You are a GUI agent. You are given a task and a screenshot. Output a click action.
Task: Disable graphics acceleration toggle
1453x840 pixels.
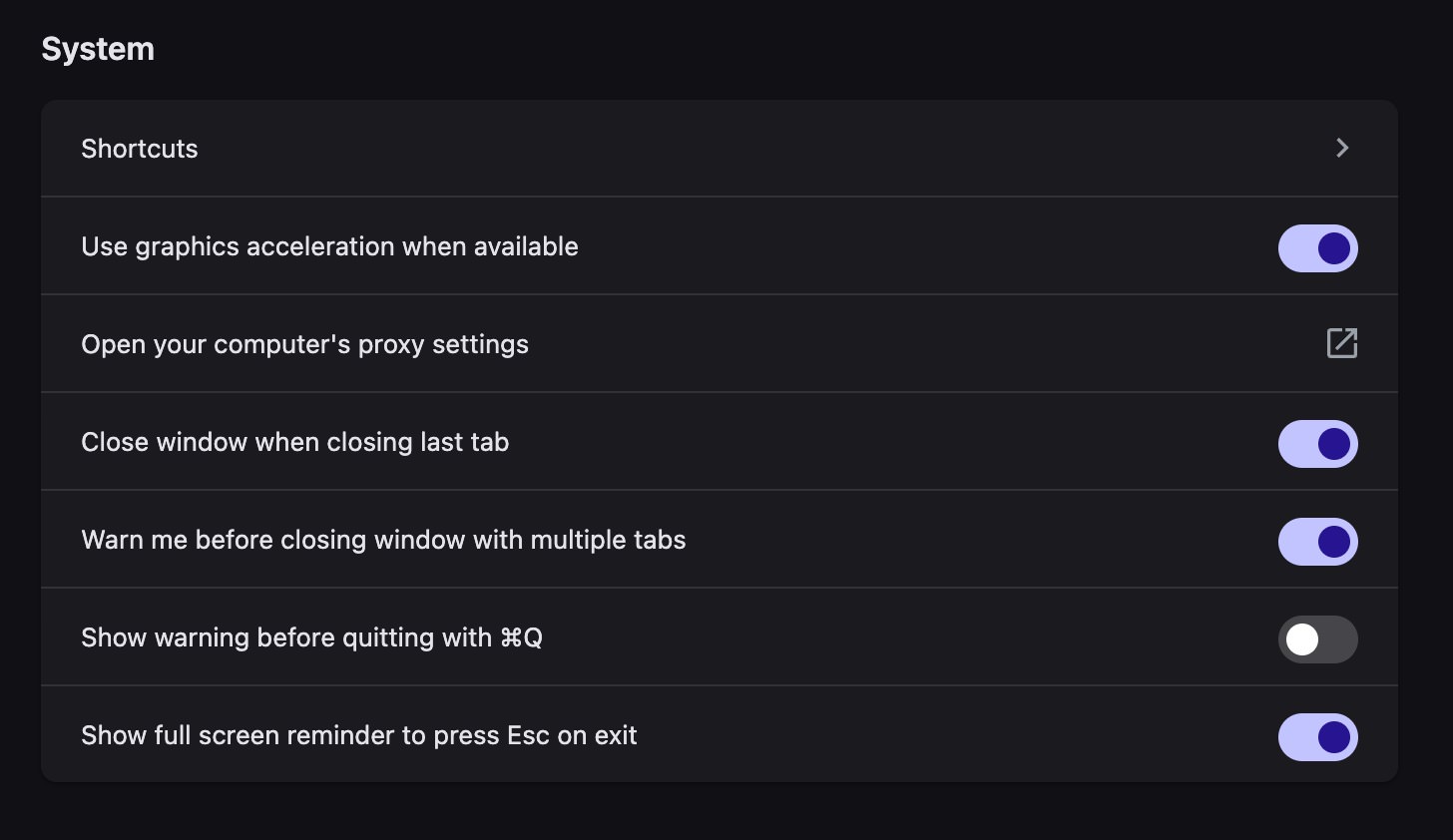click(x=1317, y=248)
